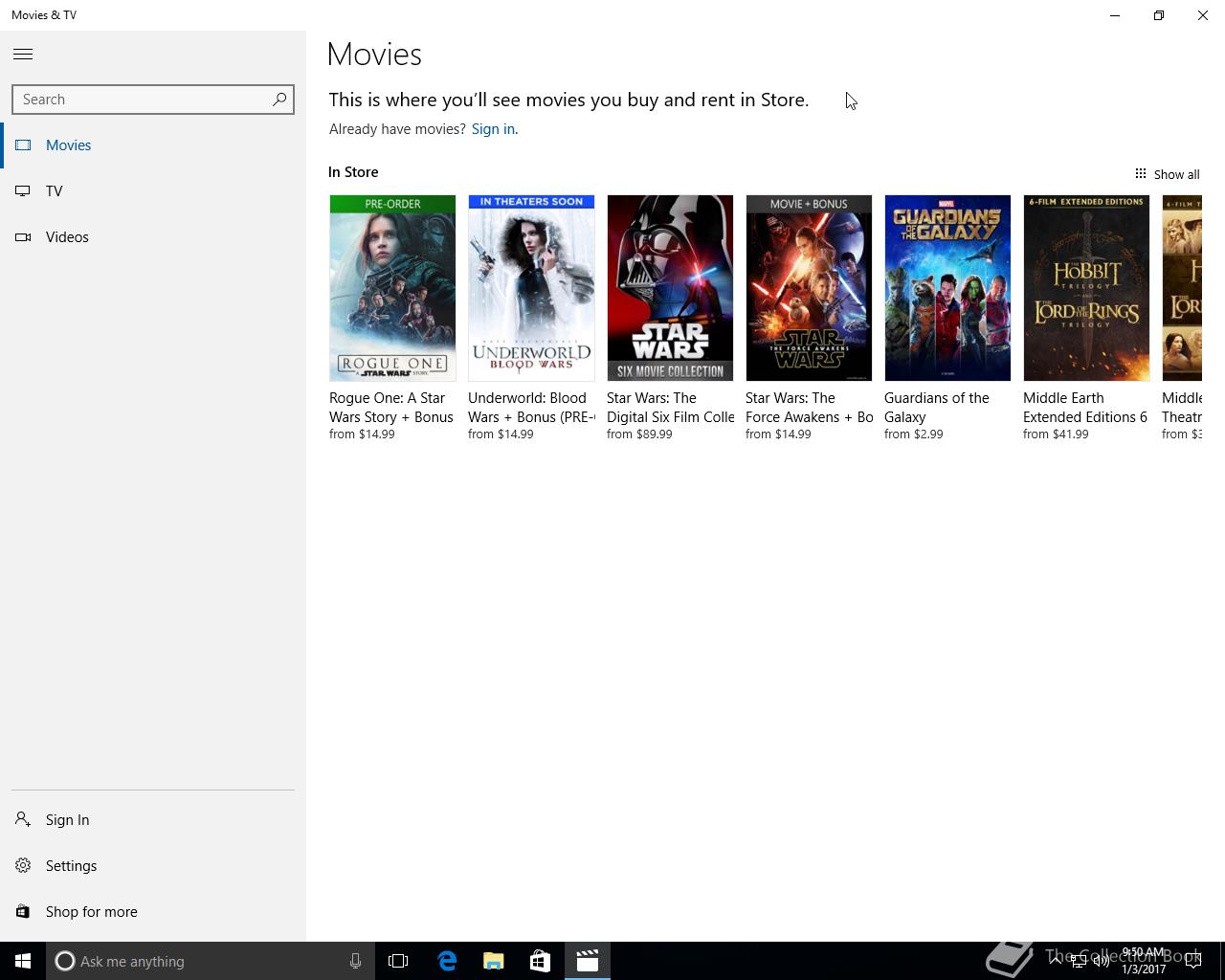Open the Guardians of the Galaxy poster
Image resolution: width=1225 pixels, height=980 pixels.
pos(947,288)
